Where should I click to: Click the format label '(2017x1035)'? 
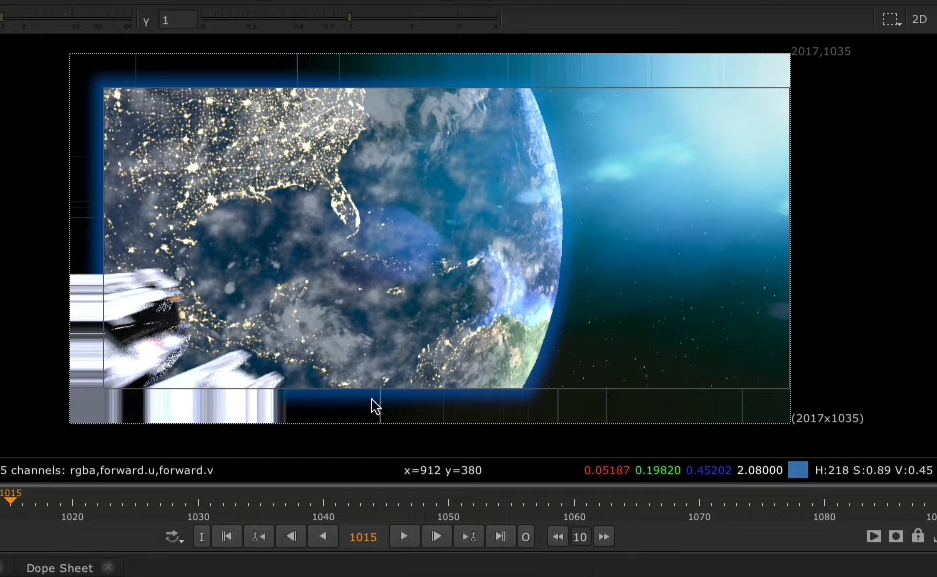point(828,418)
